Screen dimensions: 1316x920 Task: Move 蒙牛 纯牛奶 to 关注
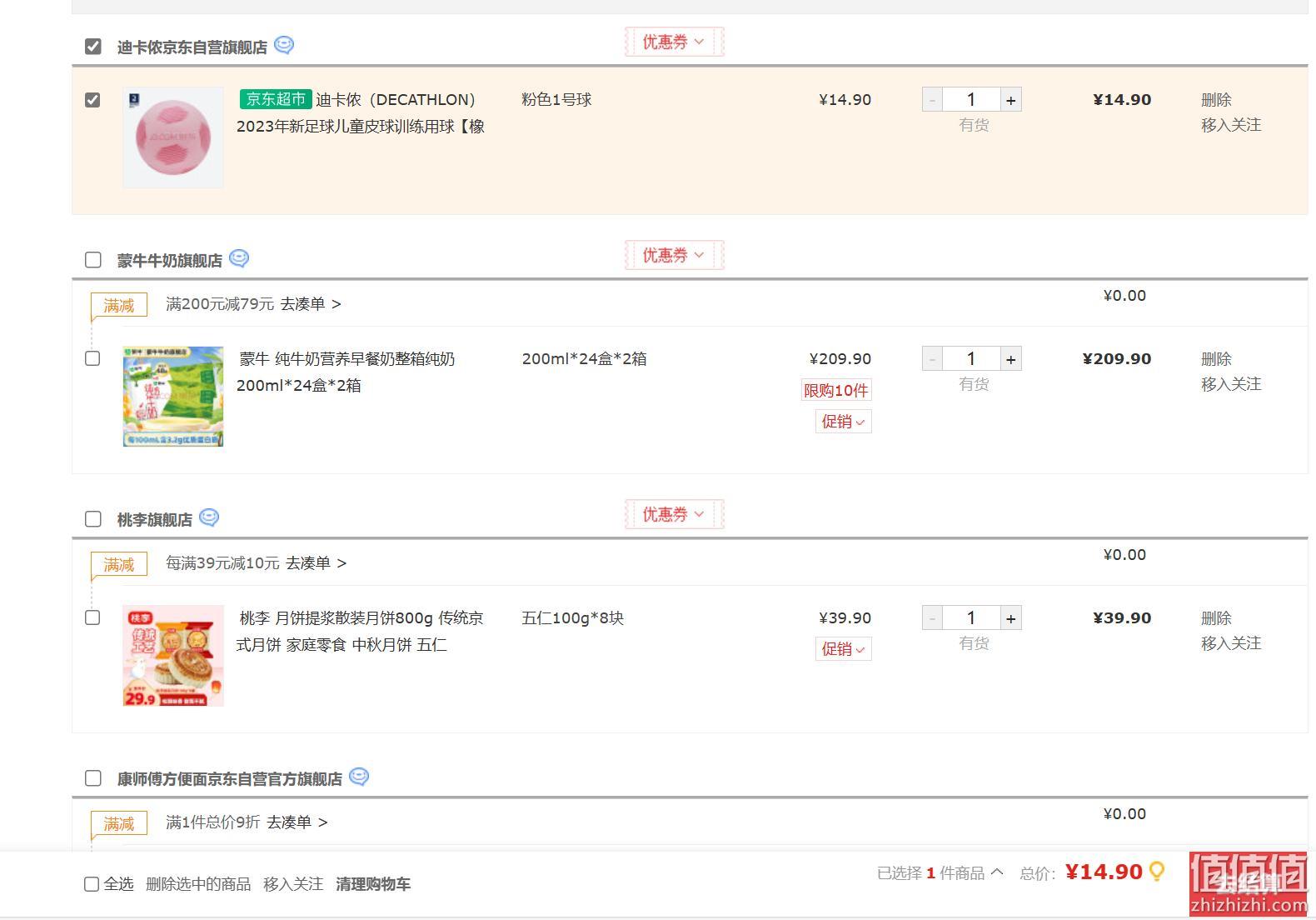click(x=1231, y=384)
